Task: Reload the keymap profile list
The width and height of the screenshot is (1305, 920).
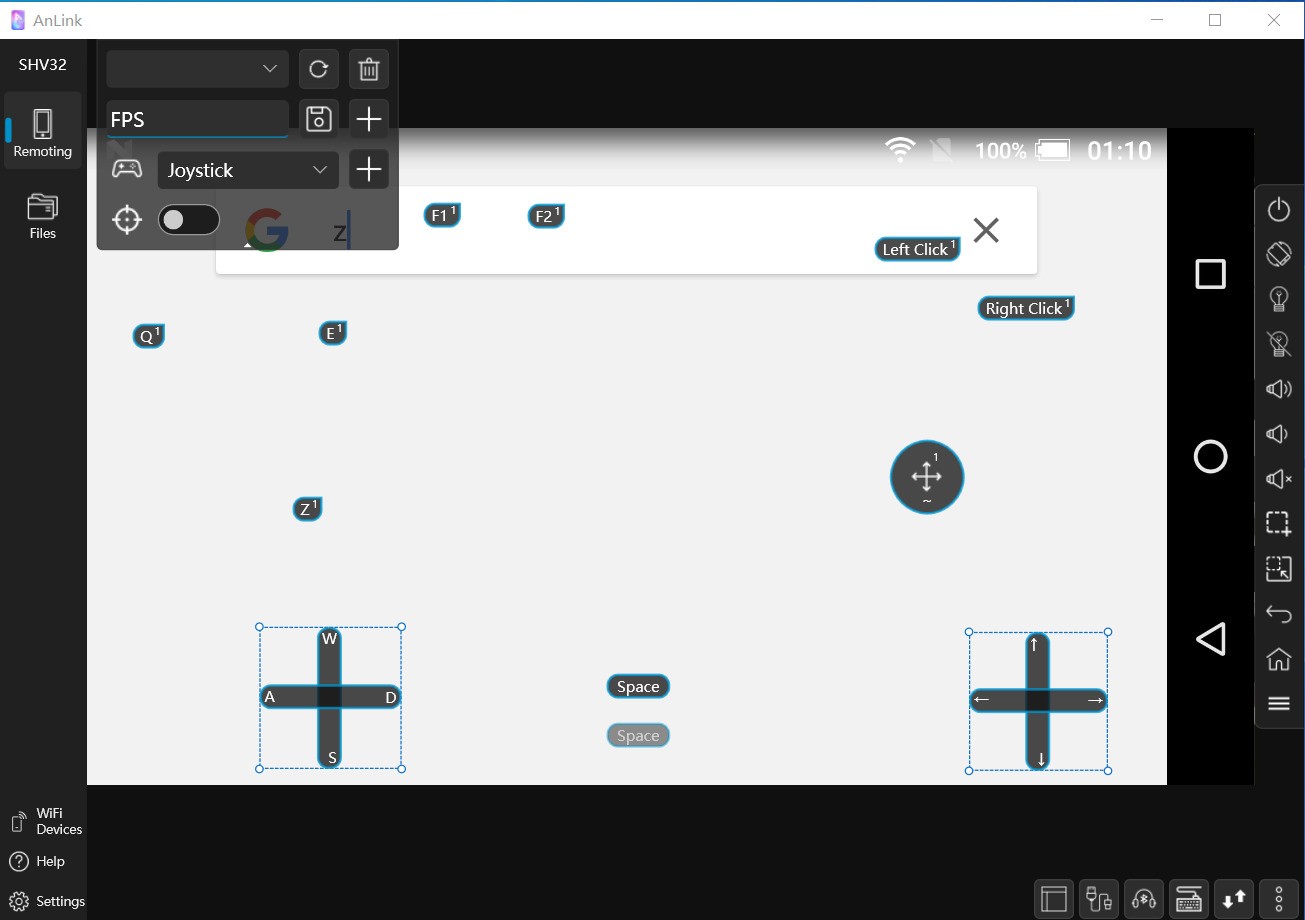Action: (319, 69)
